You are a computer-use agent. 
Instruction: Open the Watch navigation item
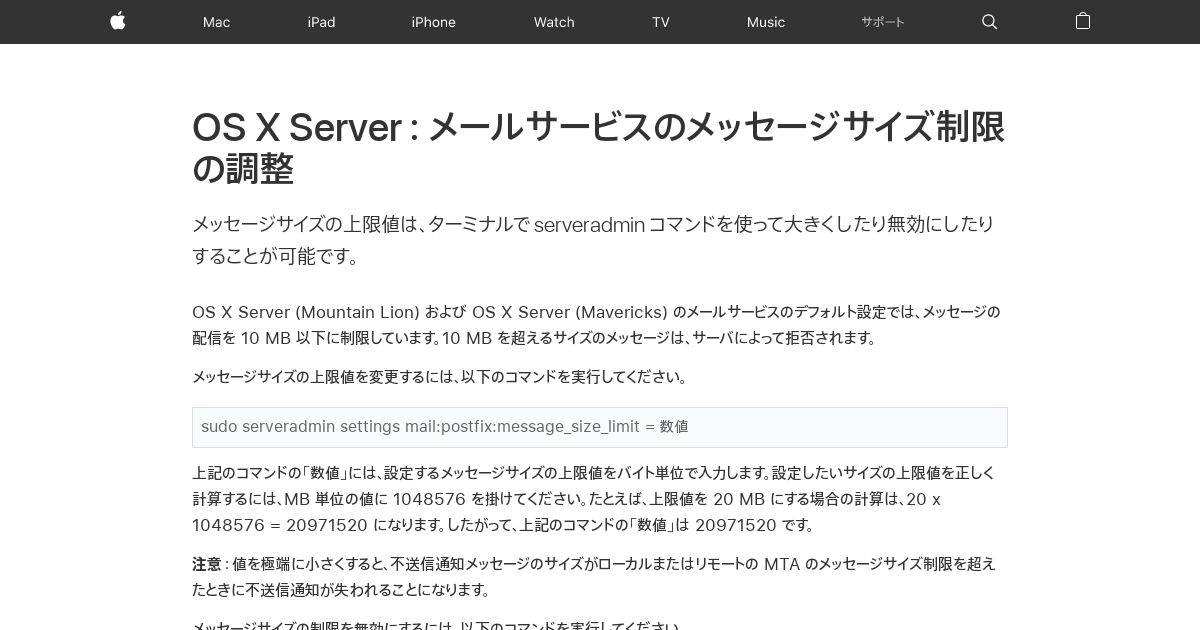[x=554, y=22]
